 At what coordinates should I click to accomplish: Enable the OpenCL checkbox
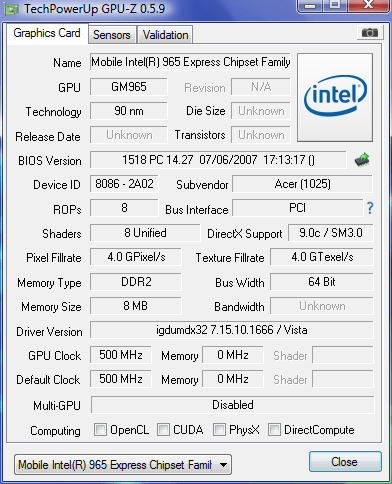pyautogui.click(x=100, y=429)
